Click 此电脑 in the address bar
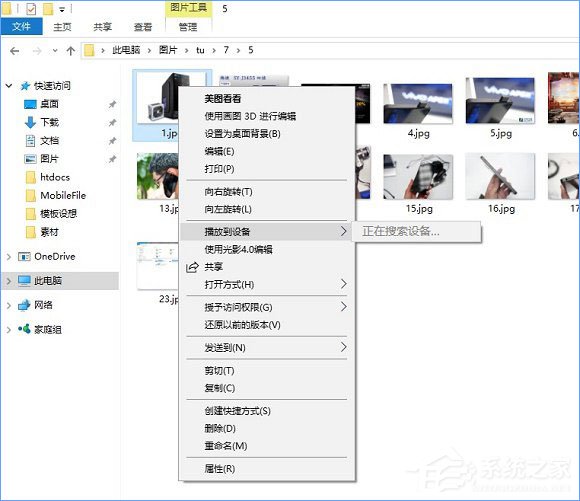 126,50
